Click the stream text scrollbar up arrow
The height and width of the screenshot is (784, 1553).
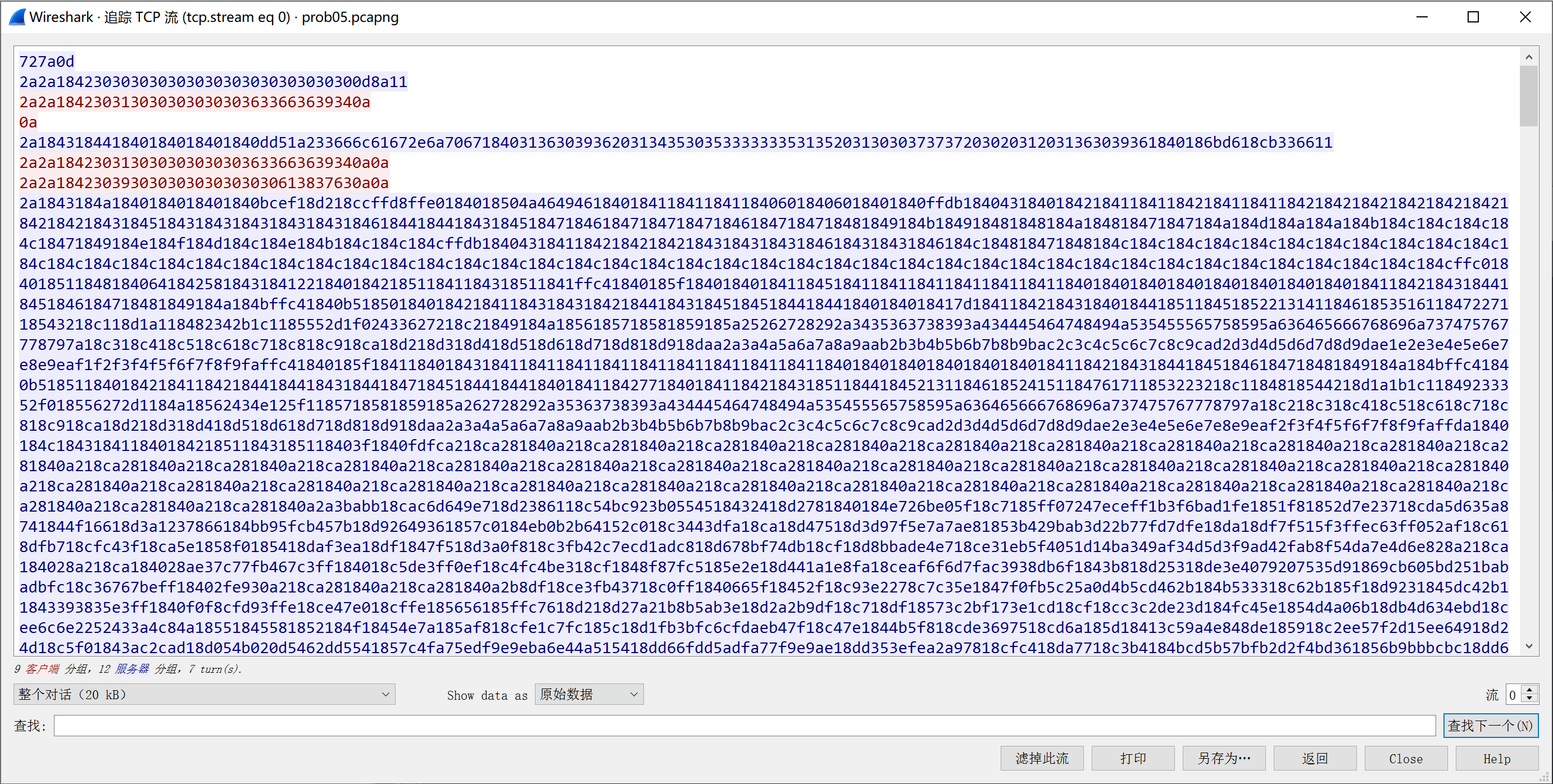point(1529,57)
